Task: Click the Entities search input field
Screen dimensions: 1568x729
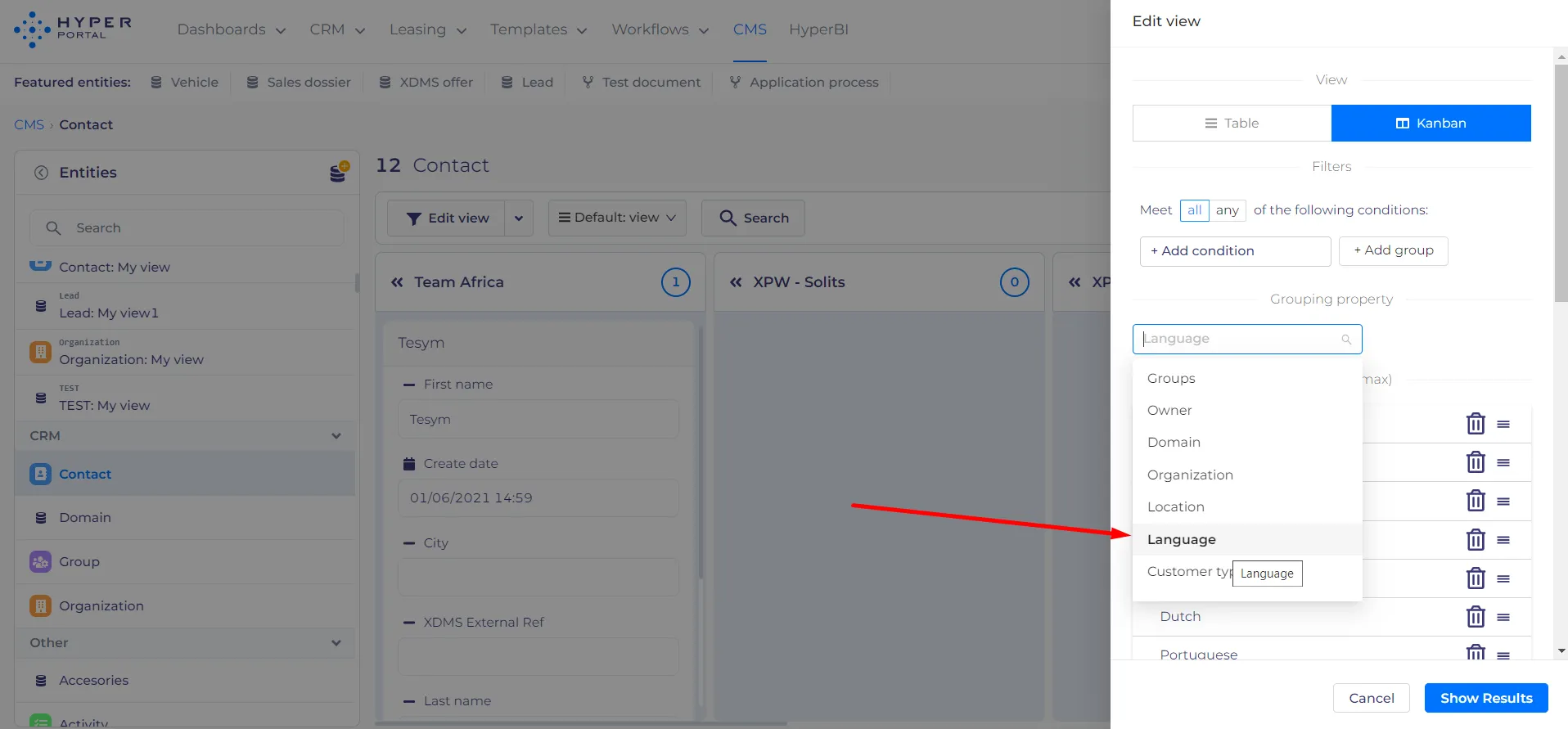Action: (187, 228)
